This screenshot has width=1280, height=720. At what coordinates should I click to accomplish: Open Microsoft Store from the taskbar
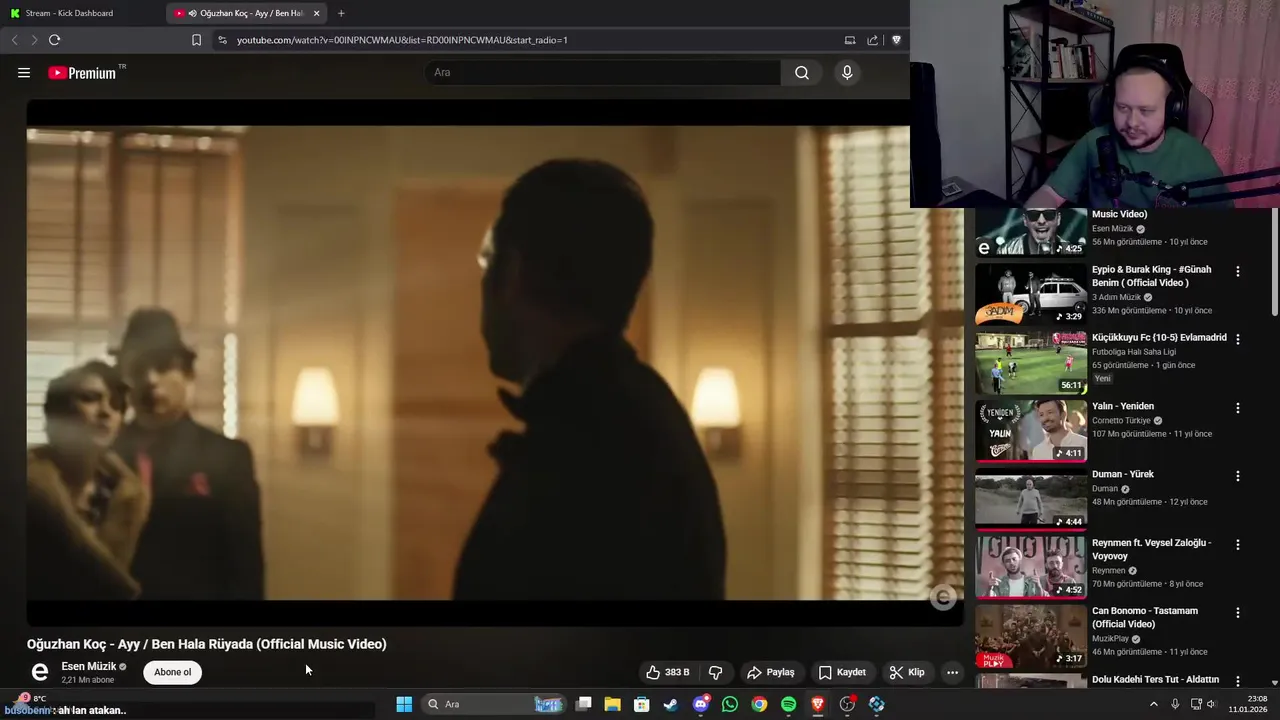tap(642, 704)
